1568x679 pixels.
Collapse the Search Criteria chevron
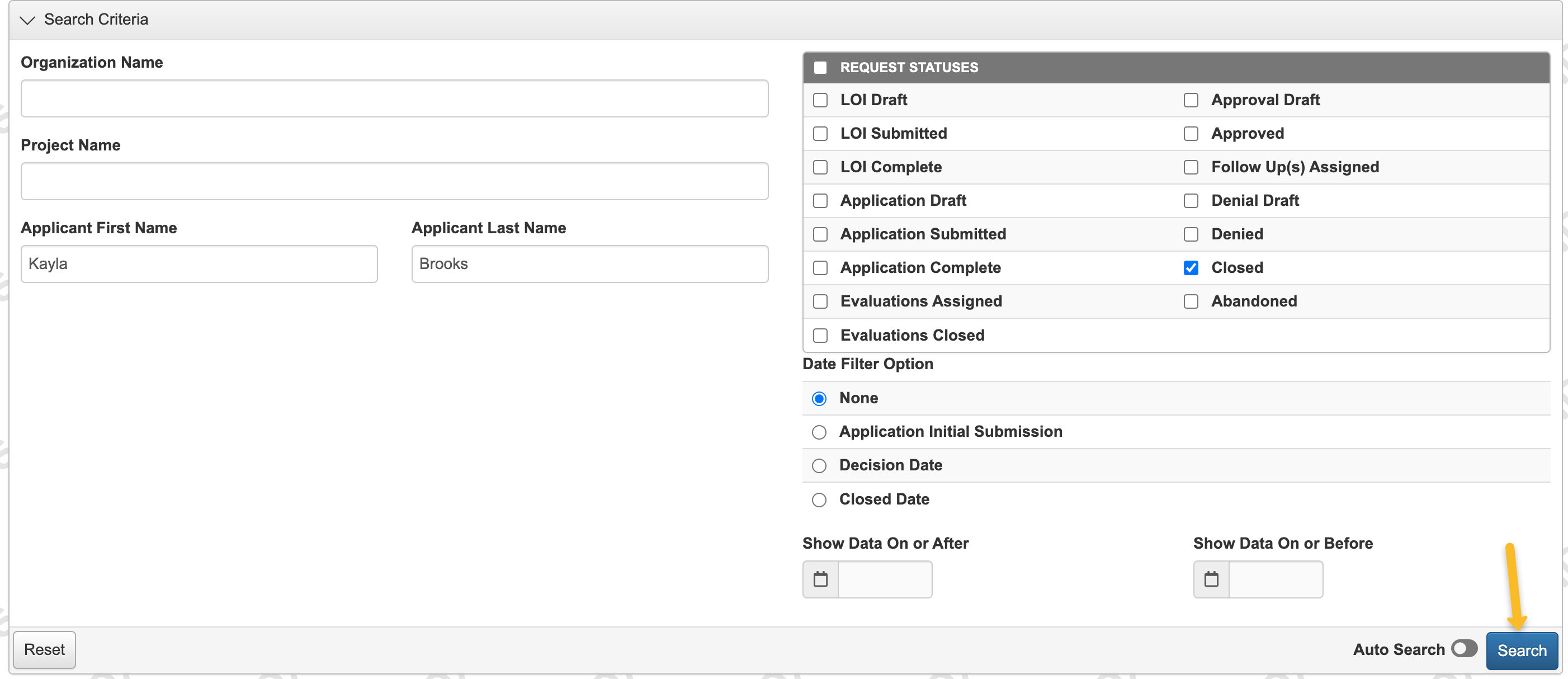point(27,20)
